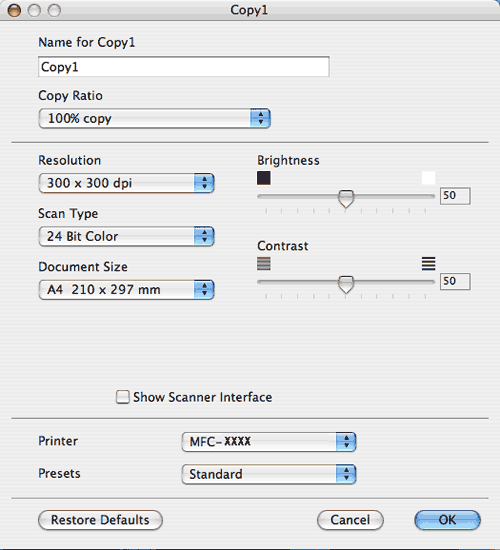
Task: Click the red close window button
Action: point(14,11)
